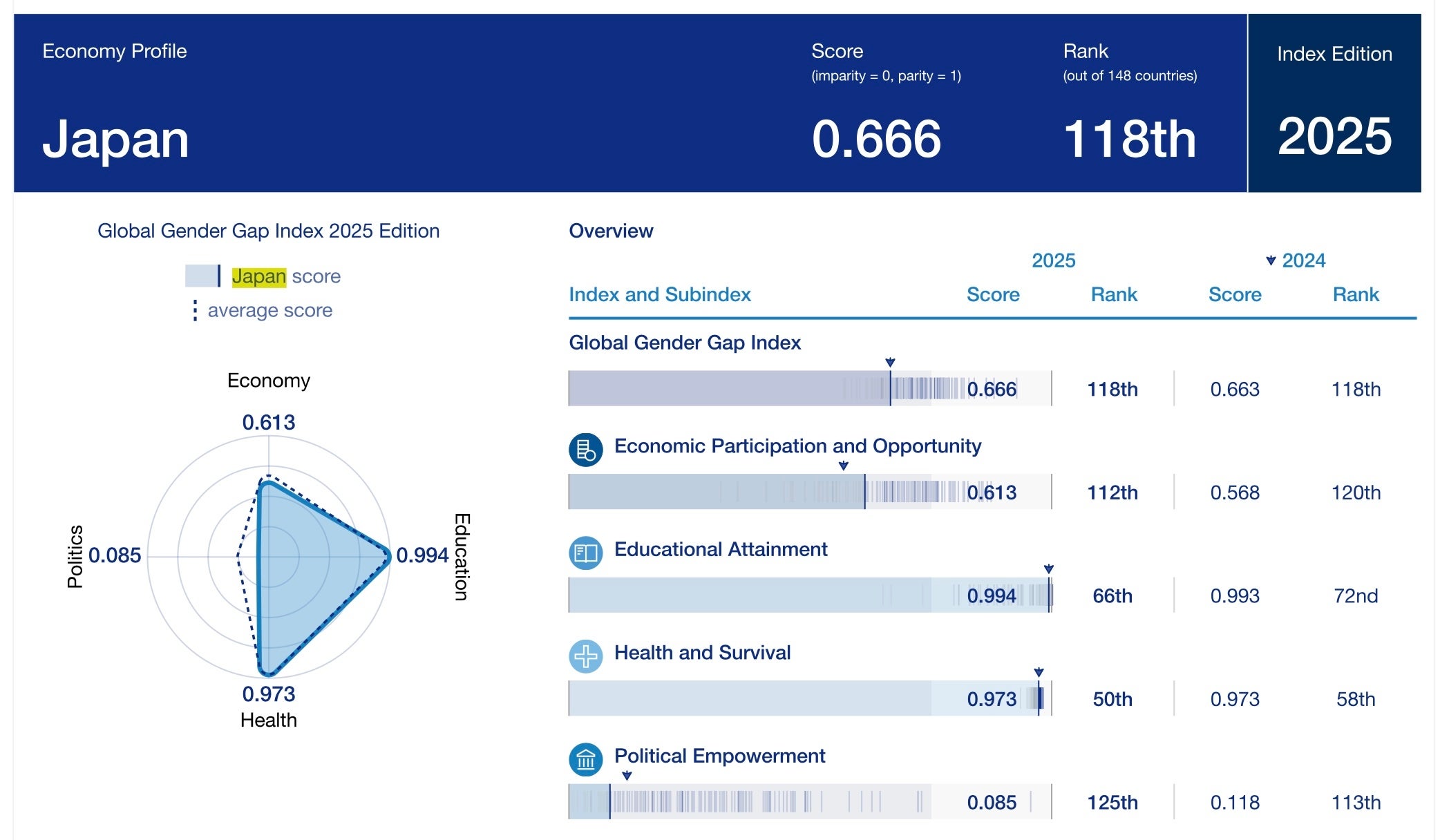Click the 'Health' axis label on radar chart
1440x840 pixels.
pyautogui.click(x=269, y=720)
